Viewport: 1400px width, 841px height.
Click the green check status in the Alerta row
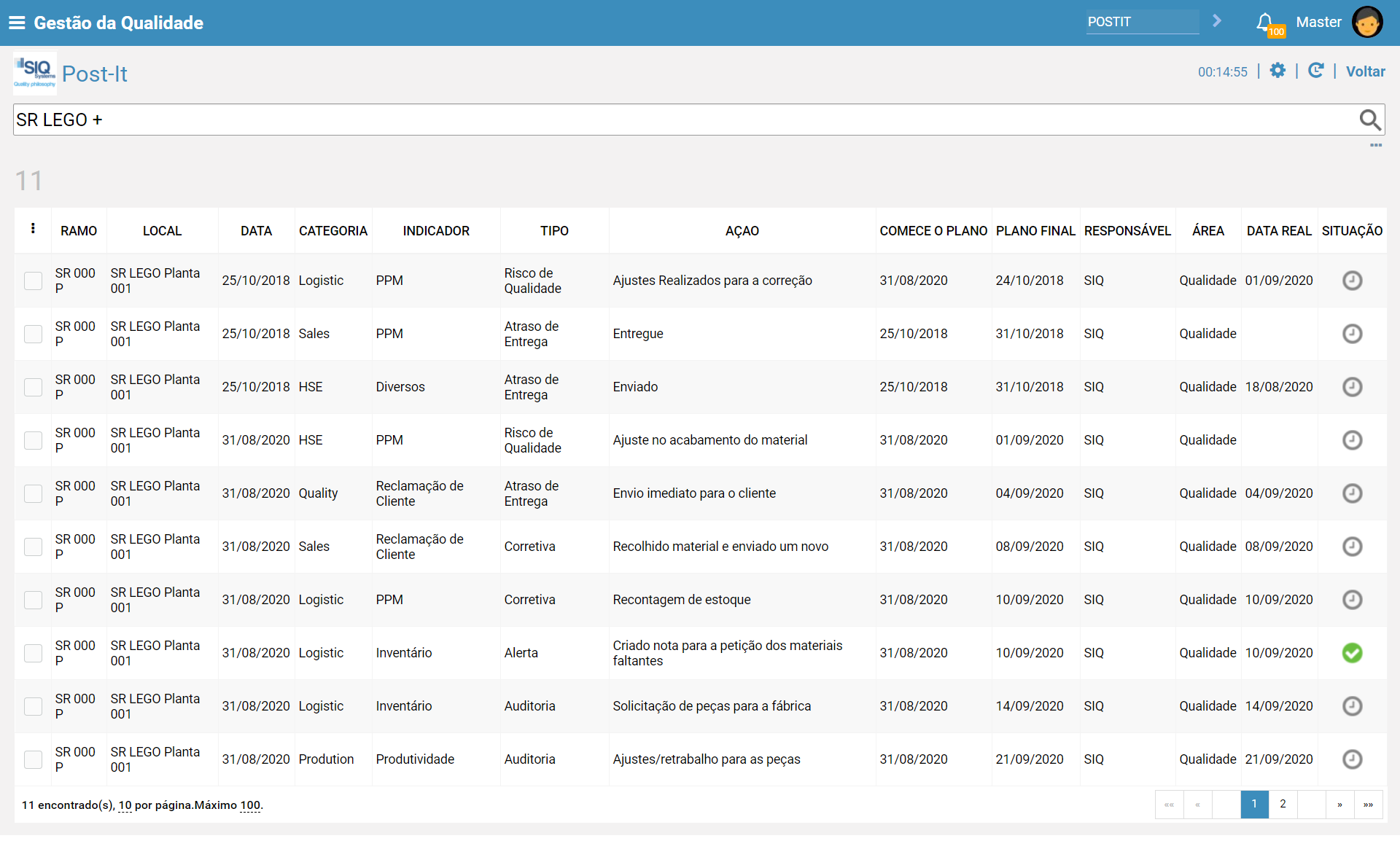click(1352, 653)
